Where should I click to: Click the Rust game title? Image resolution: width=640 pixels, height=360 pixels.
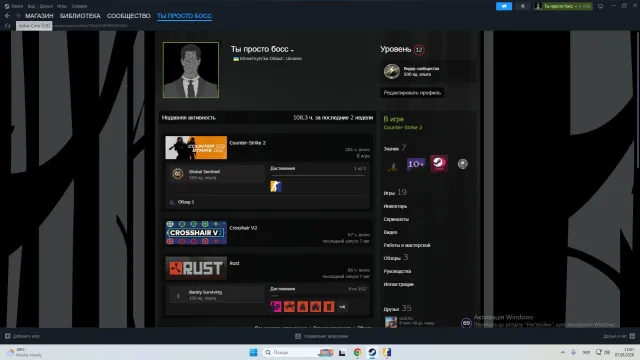(234, 263)
